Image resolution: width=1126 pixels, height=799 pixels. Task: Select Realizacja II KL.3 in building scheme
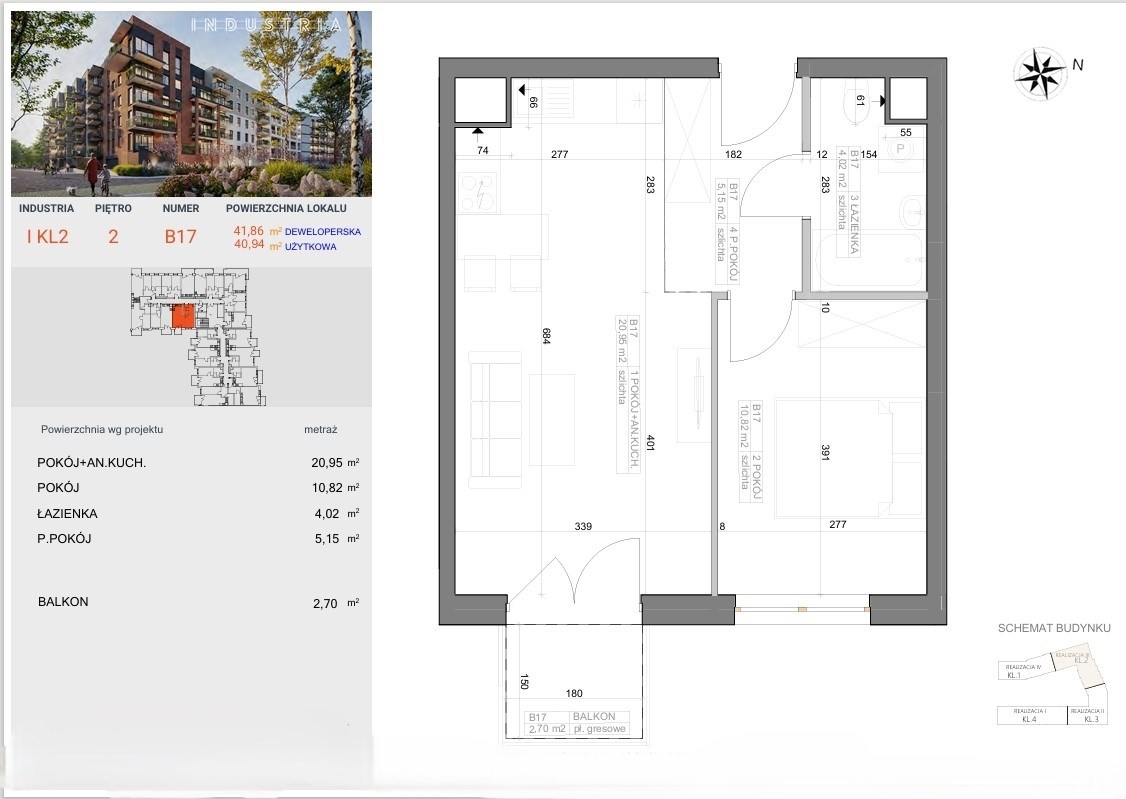[x=1089, y=715]
